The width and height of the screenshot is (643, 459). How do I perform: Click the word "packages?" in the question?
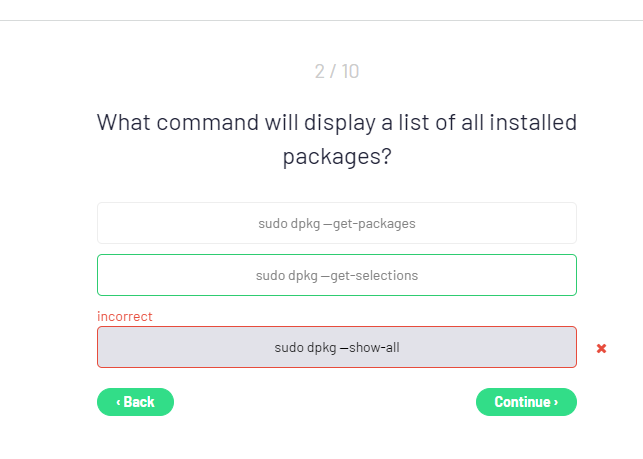pos(336,157)
